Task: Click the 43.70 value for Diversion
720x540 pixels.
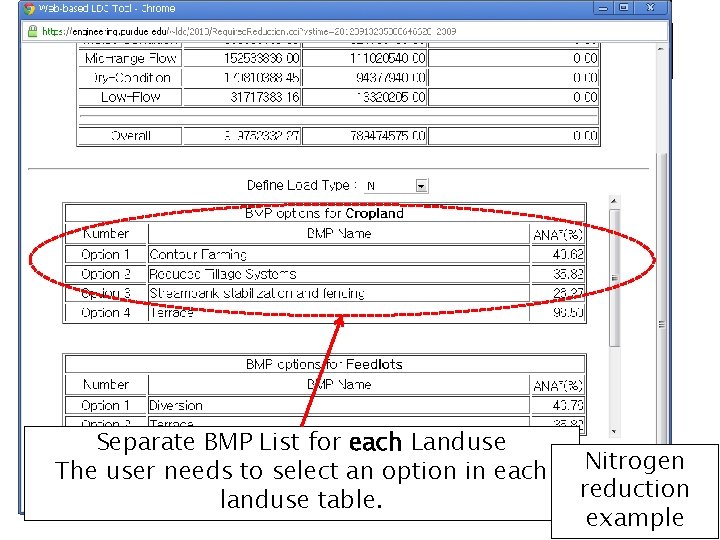Action: click(568, 405)
